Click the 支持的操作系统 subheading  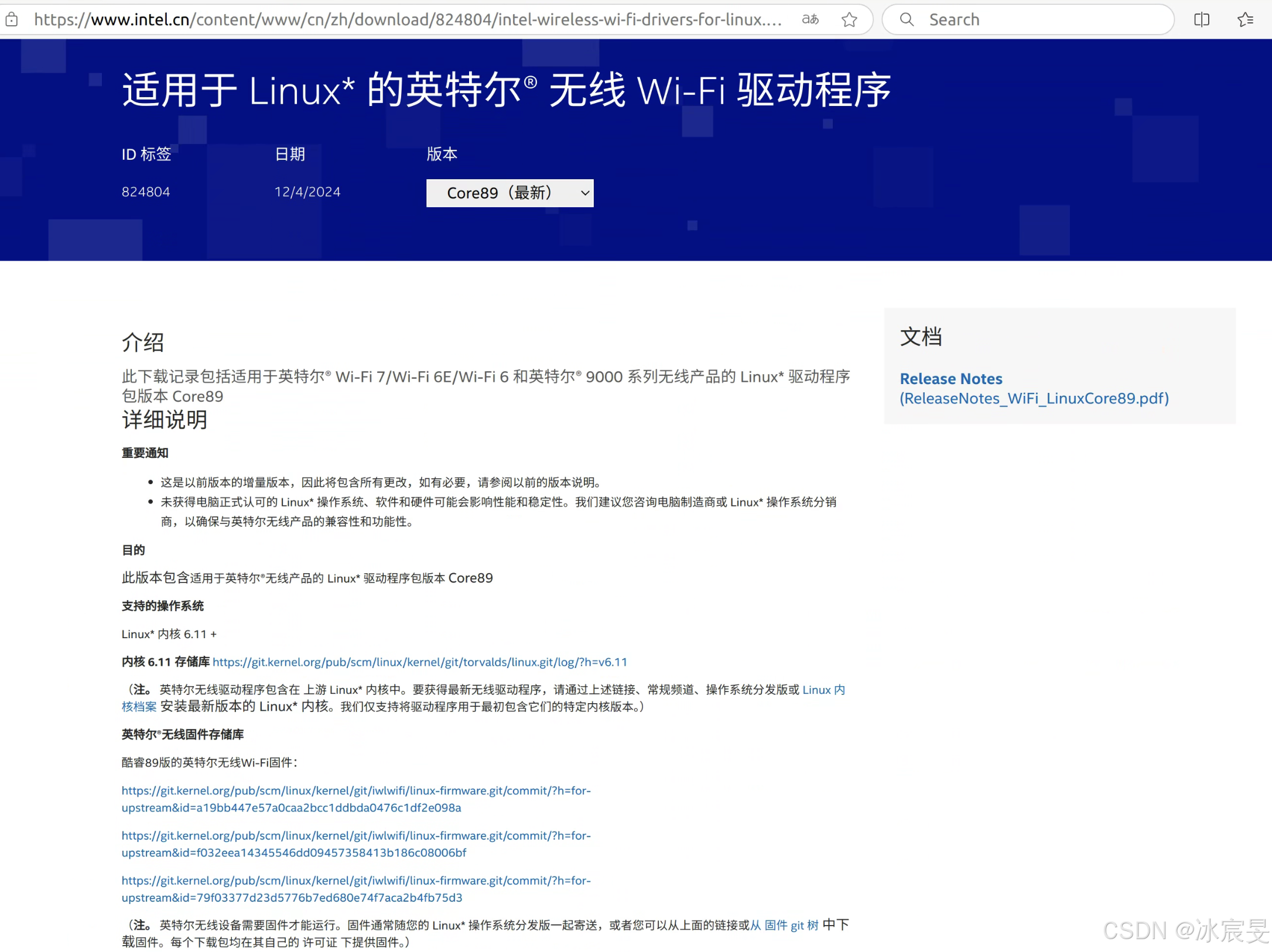pyautogui.click(x=162, y=606)
